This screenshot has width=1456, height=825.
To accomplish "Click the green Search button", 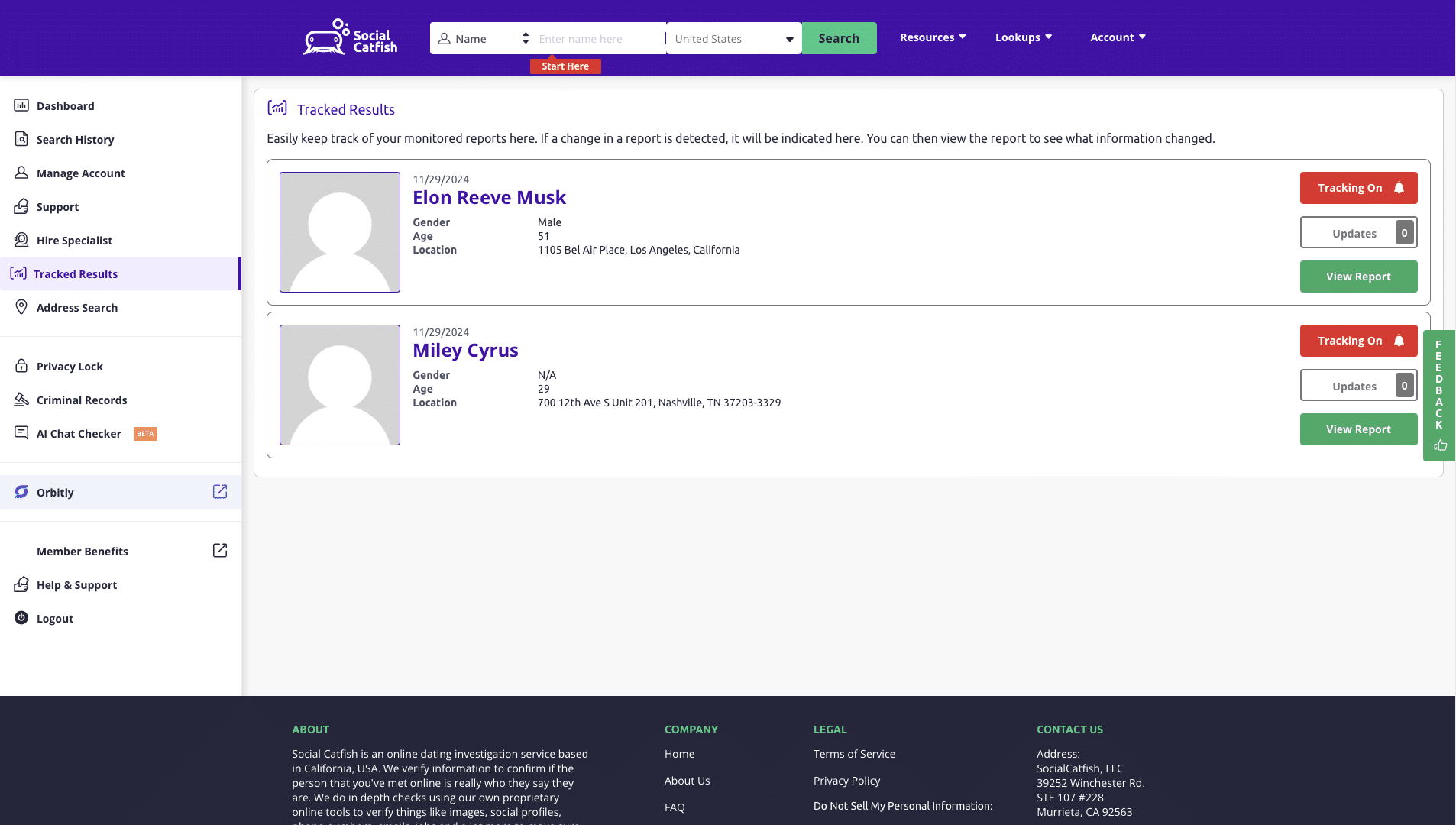I will [x=839, y=38].
